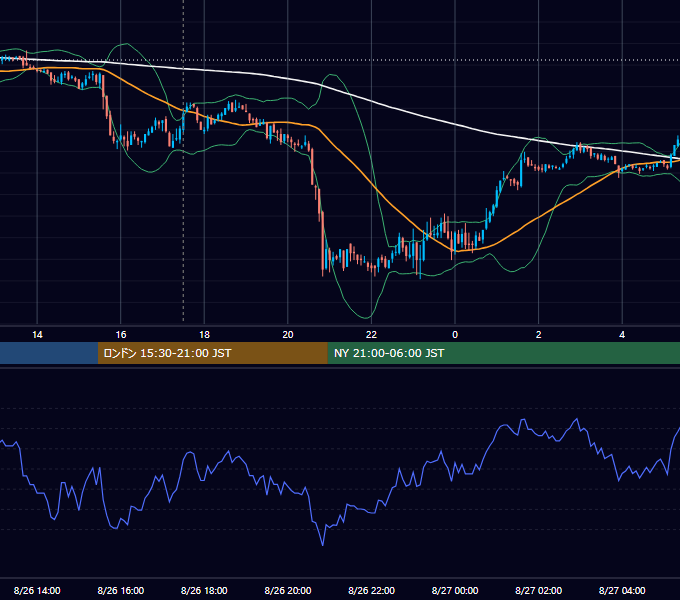Click the 8/27 02:00 time label

coord(539,590)
